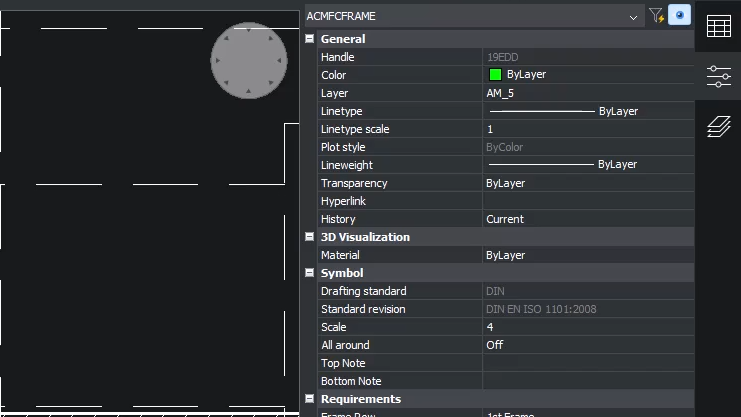
Task: Click the green ByLayer color swatch
Action: point(495,75)
